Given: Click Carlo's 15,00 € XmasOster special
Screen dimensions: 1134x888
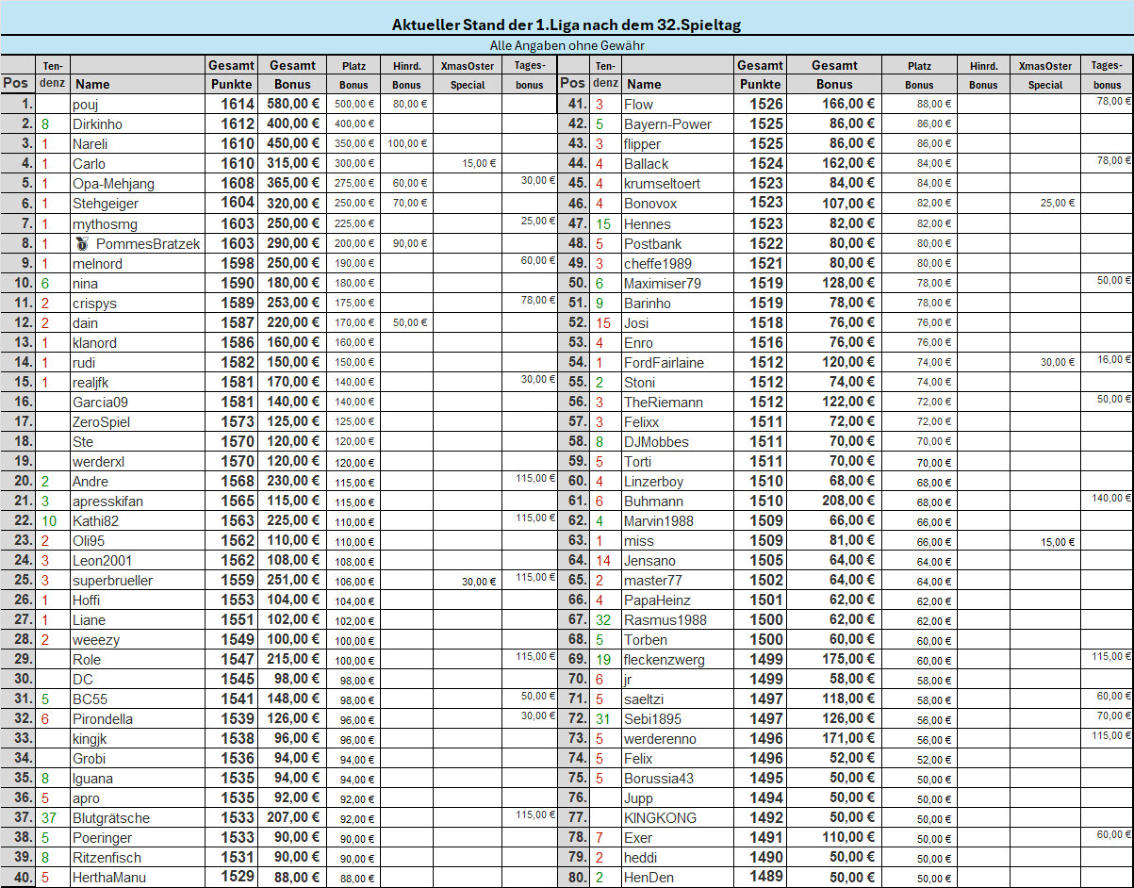Looking at the screenshot, I should point(479,163).
